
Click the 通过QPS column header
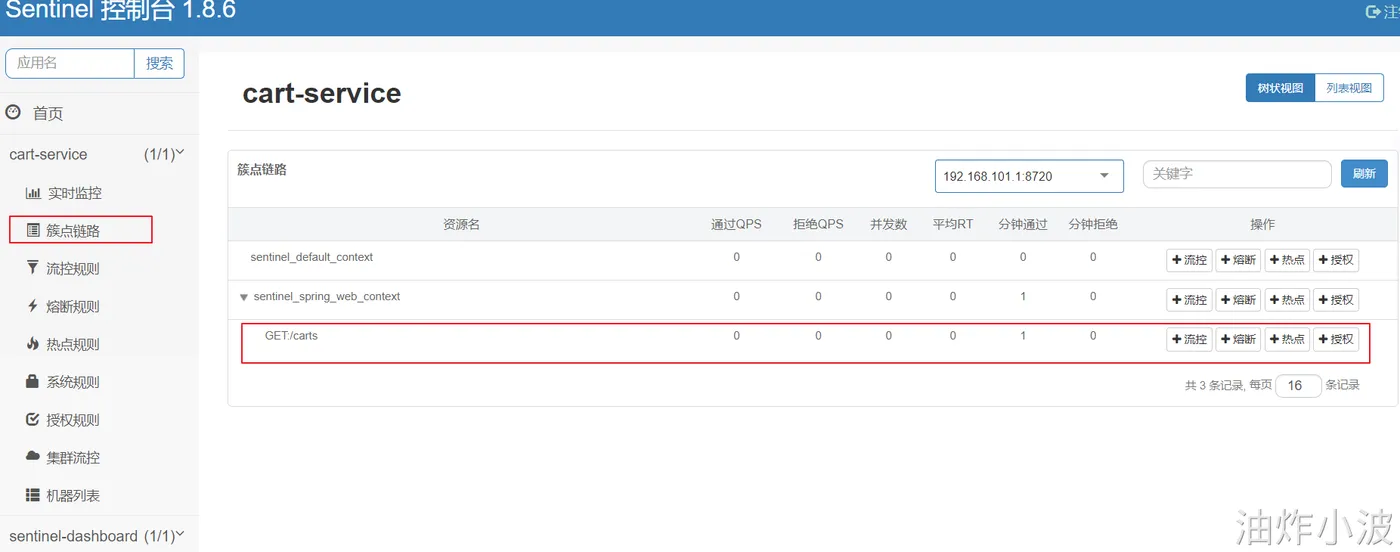736,224
